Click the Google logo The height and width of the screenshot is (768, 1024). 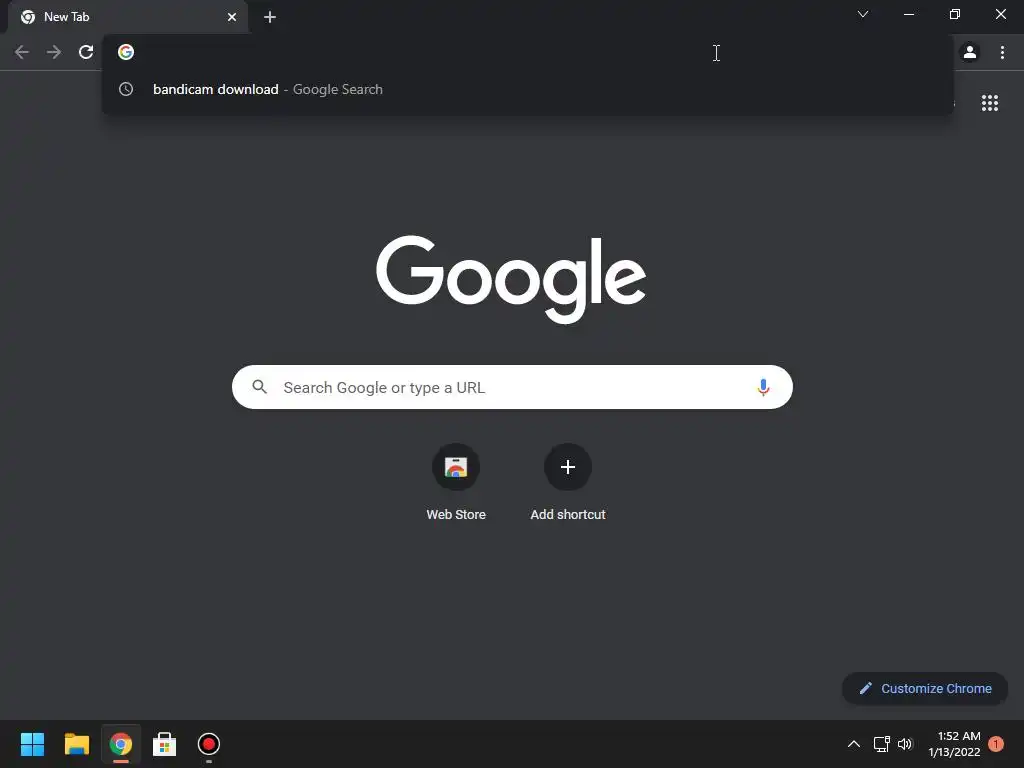511,279
